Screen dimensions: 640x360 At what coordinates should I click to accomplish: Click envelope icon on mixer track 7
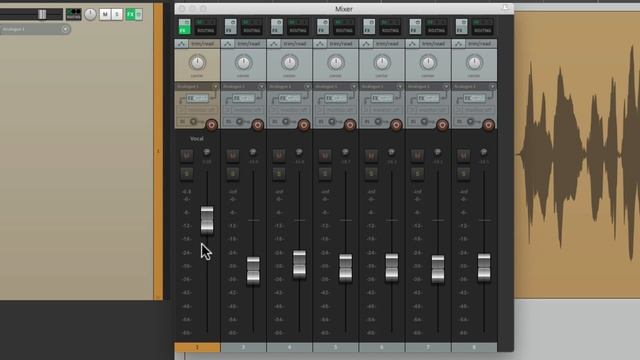coord(412,44)
